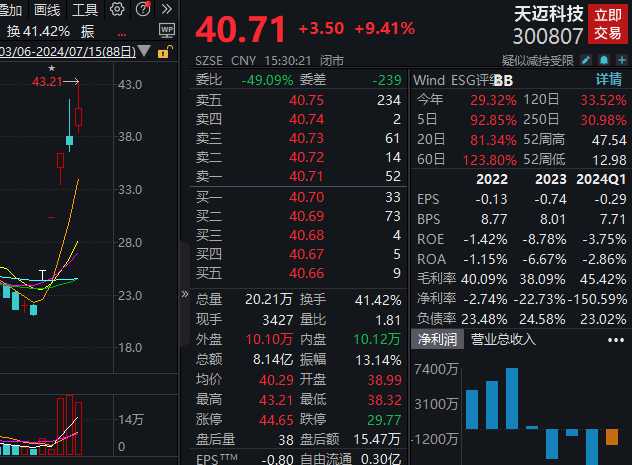The height and width of the screenshot is (465, 632).
Task: Click sell-five price 40.75
Action: pos(306,100)
